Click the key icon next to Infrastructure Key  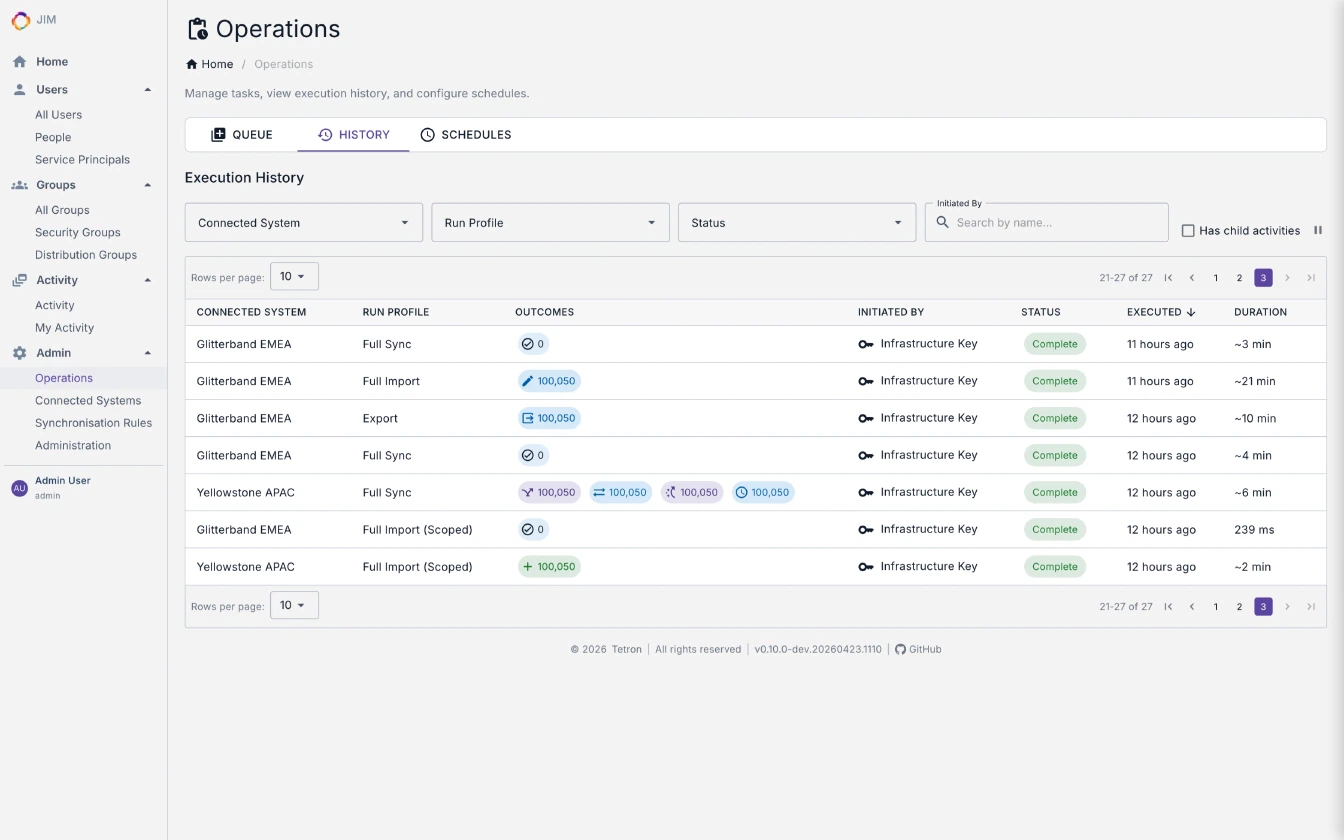tap(865, 343)
